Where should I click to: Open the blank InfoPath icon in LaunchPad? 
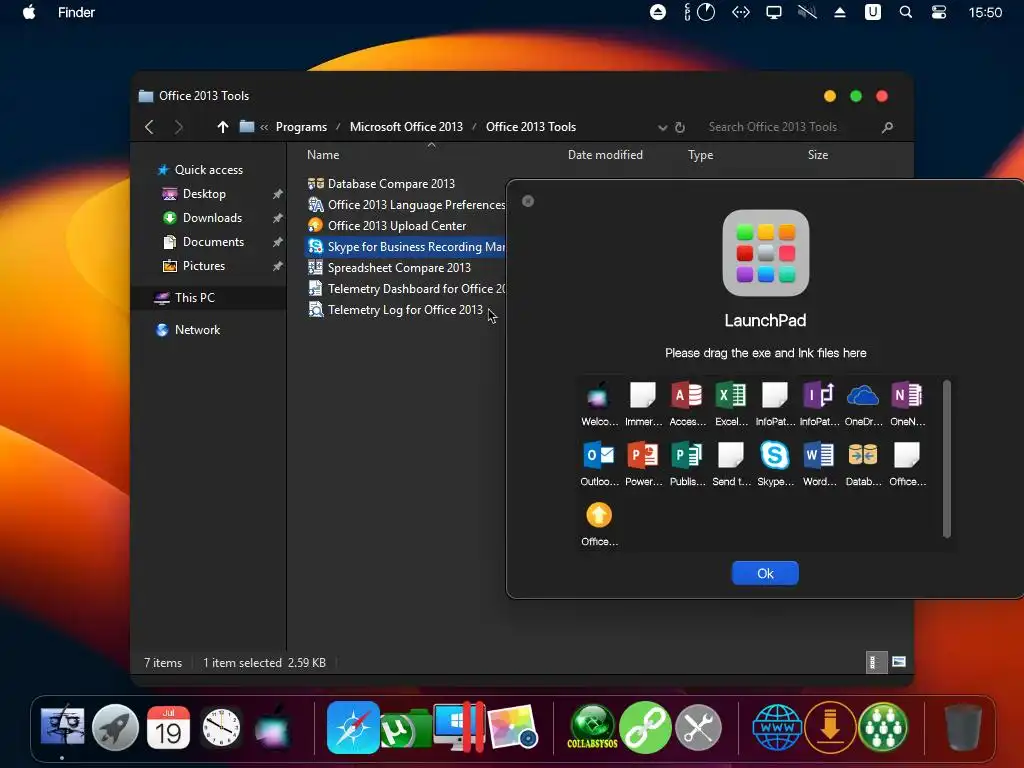coord(775,404)
